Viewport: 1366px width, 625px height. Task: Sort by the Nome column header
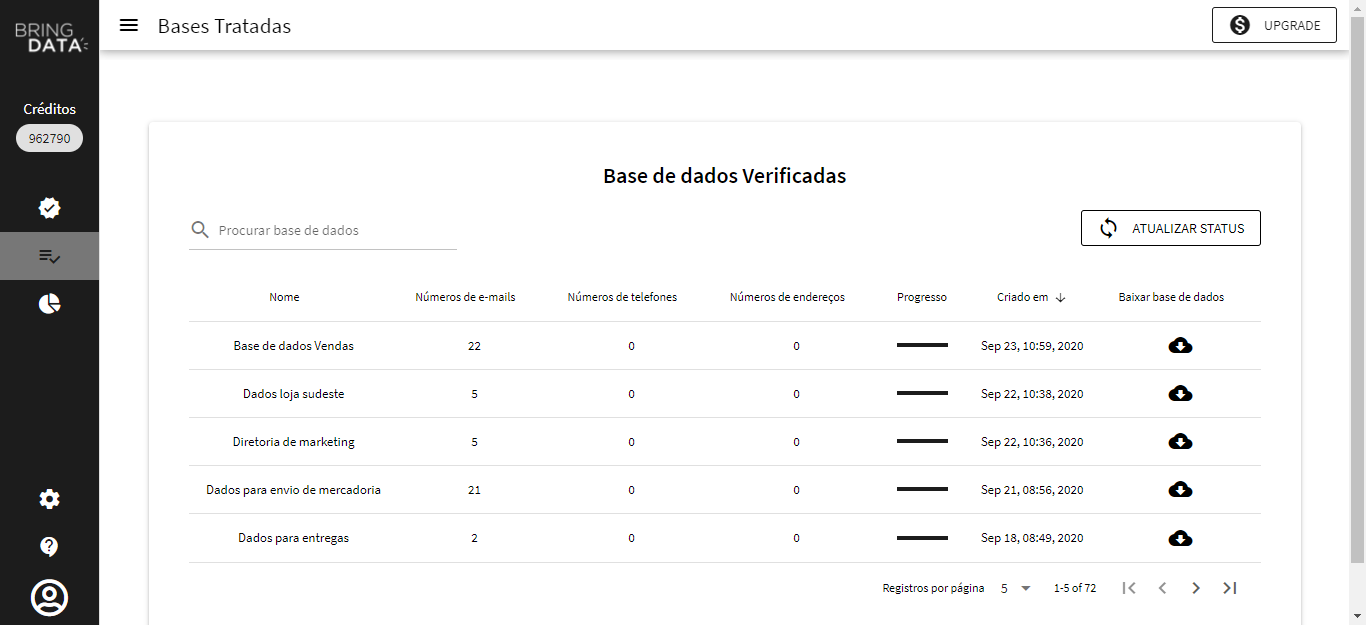click(x=284, y=297)
